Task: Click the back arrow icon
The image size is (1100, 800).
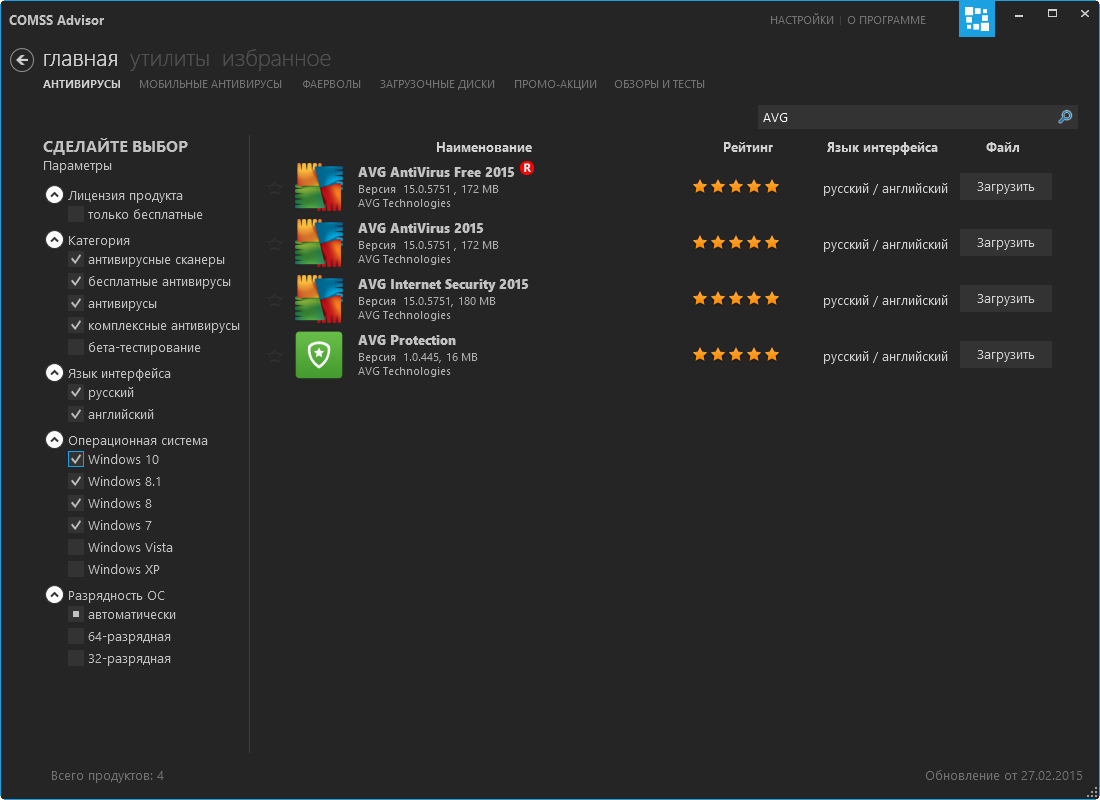Action: click(22, 60)
